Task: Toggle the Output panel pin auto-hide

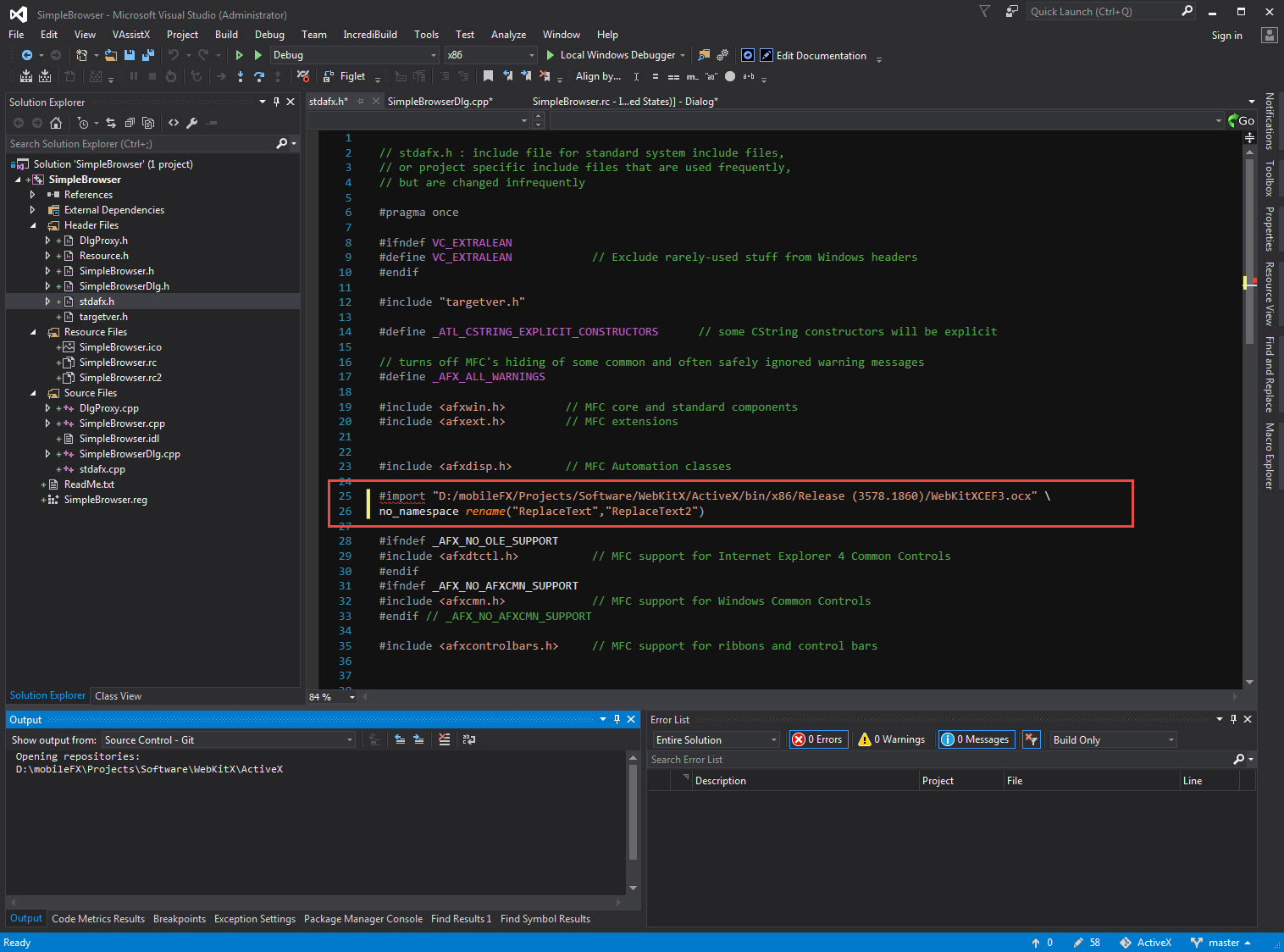Action: pyautogui.click(x=617, y=719)
